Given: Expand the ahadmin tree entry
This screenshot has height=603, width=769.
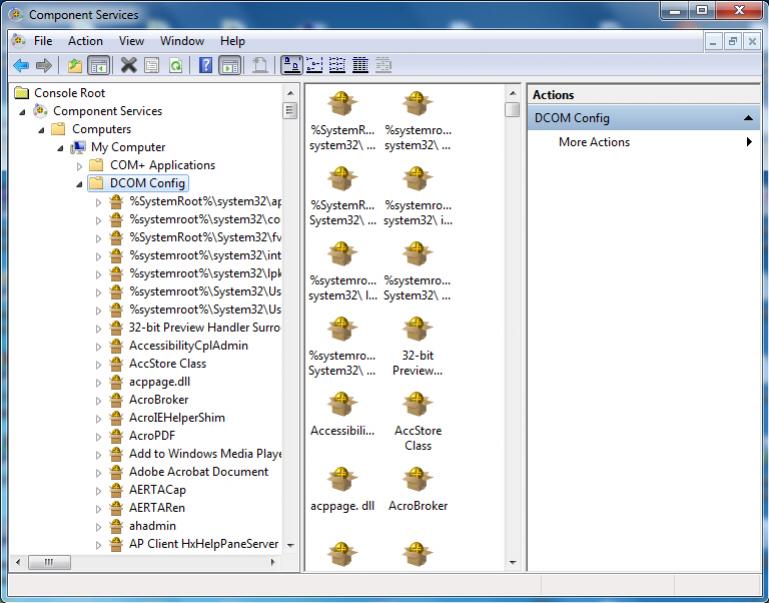Looking at the screenshot, I should pyautogui.click(x=99, y=527).
